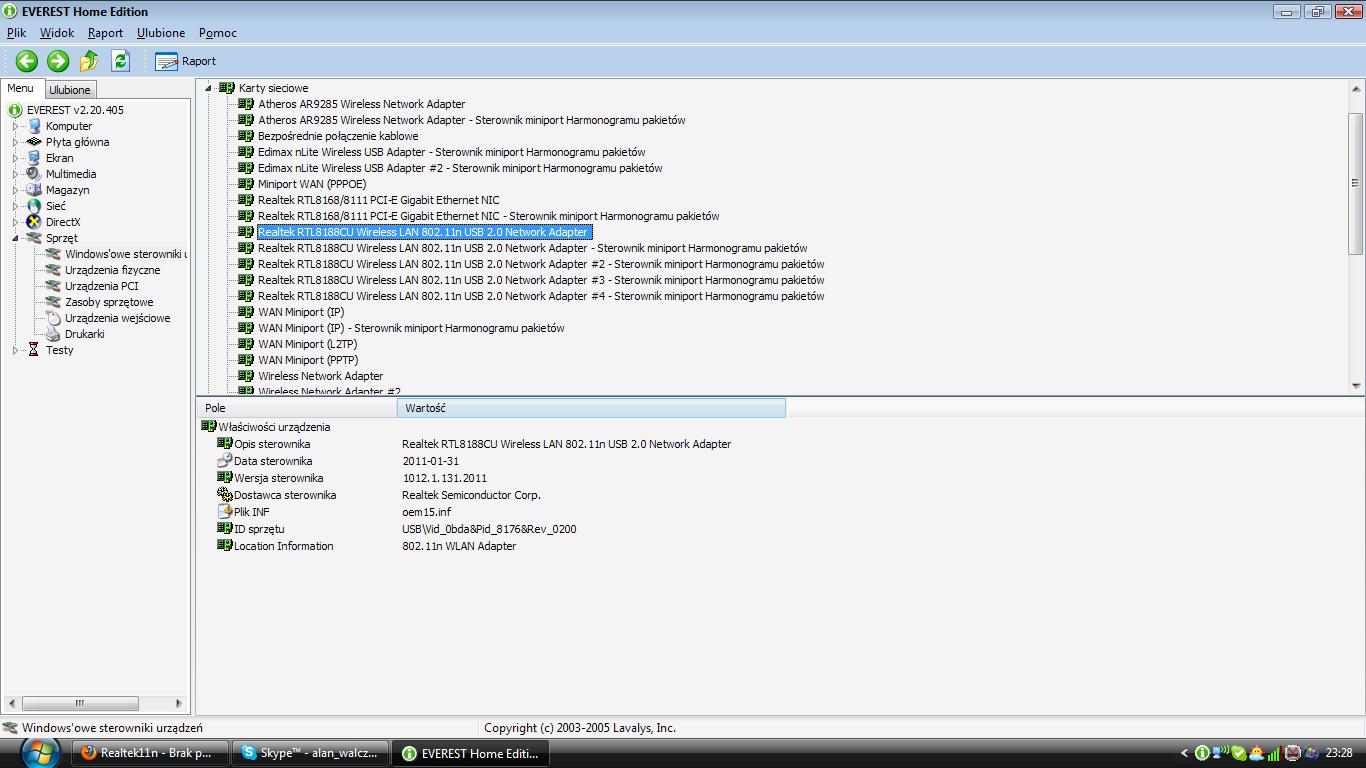Click the EVEREST Home Edition taskbar button
1366x768 pixels.
[470, 753]
